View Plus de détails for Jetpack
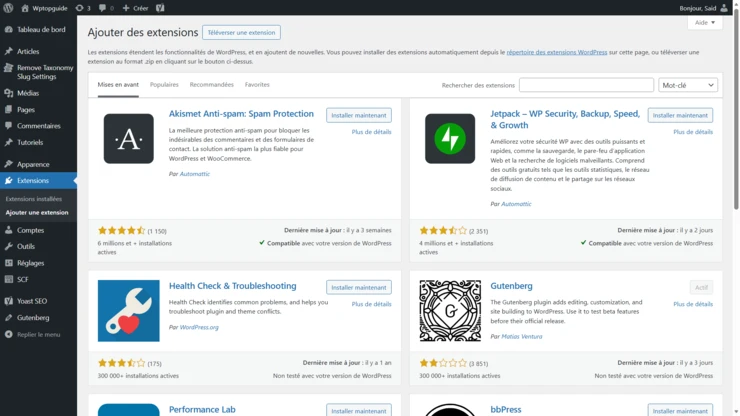The height and width of the screenshot is (416, 740). pyautogui.click(x=693, y=132)
